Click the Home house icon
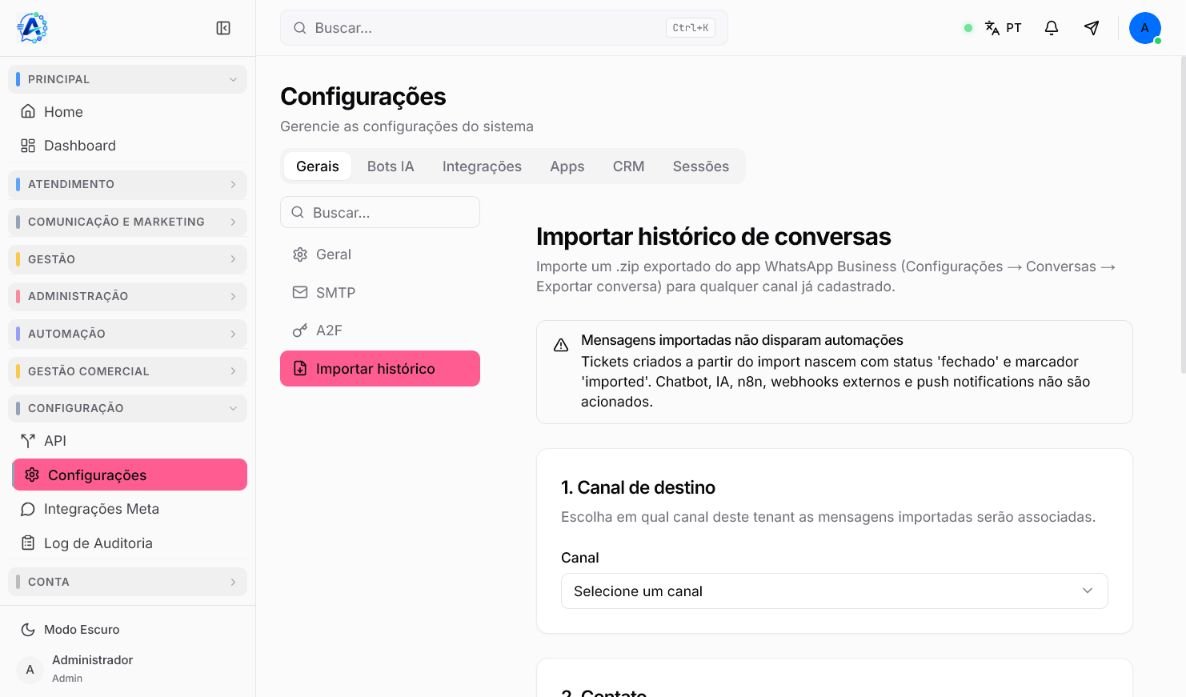 click(x=28, y=111)
